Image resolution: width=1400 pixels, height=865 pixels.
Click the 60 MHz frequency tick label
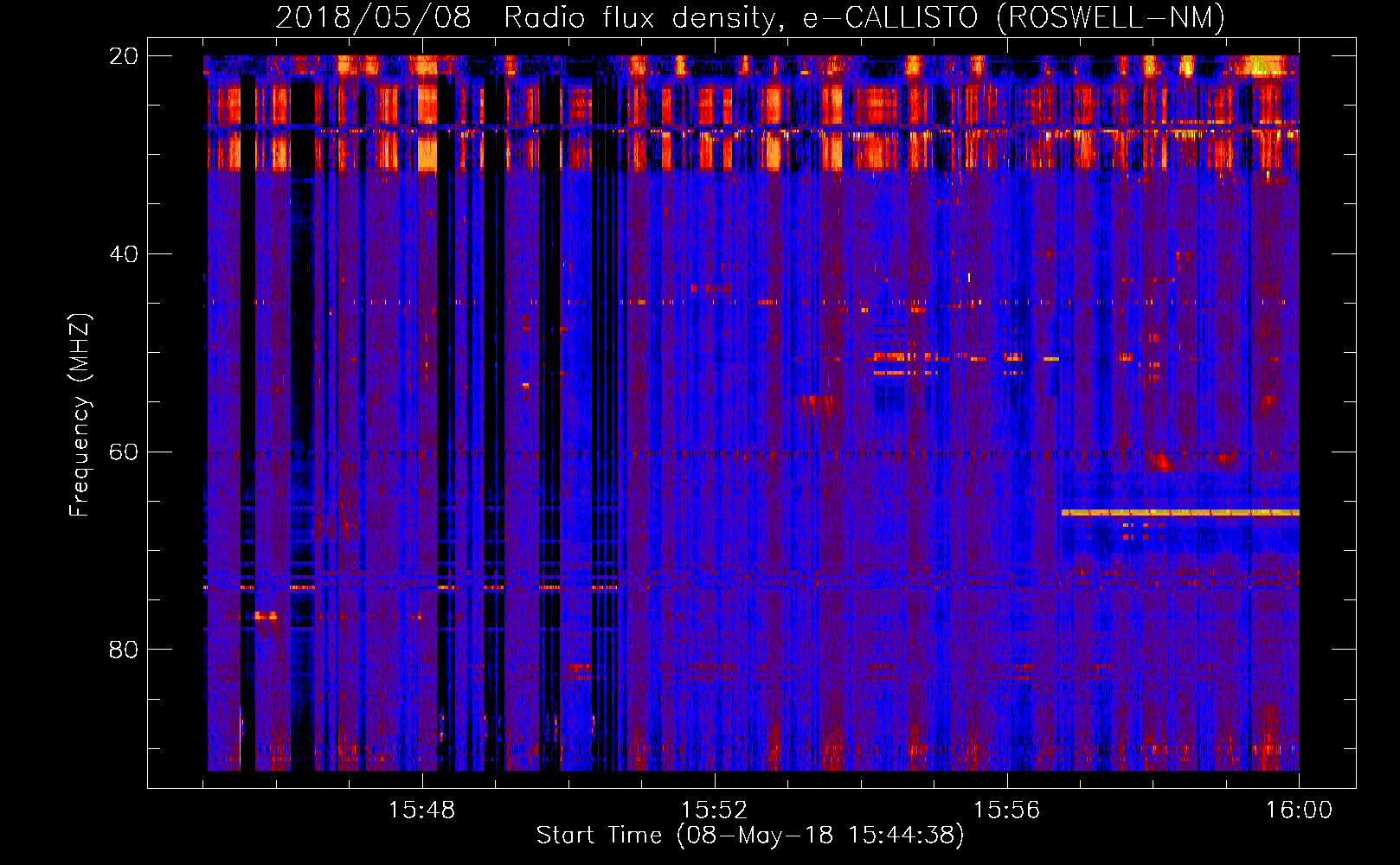point(124,452)
